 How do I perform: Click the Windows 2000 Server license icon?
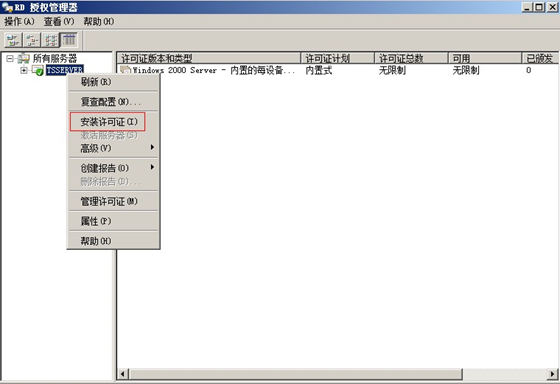click(x=125, y=70)
